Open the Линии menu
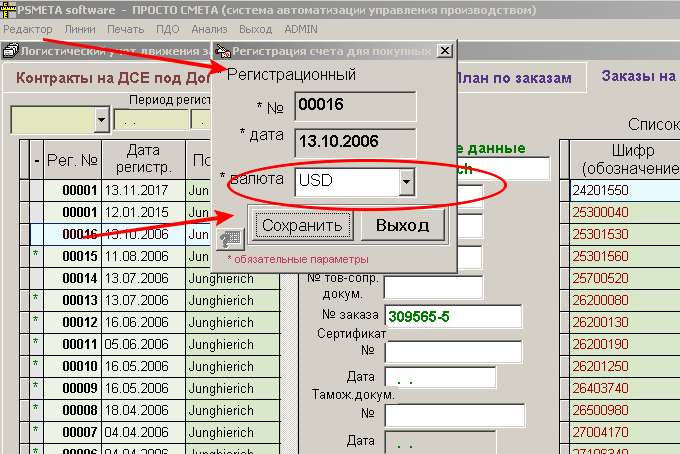The width and height of the screenshot is (680, 454). [x=79, y=29]
